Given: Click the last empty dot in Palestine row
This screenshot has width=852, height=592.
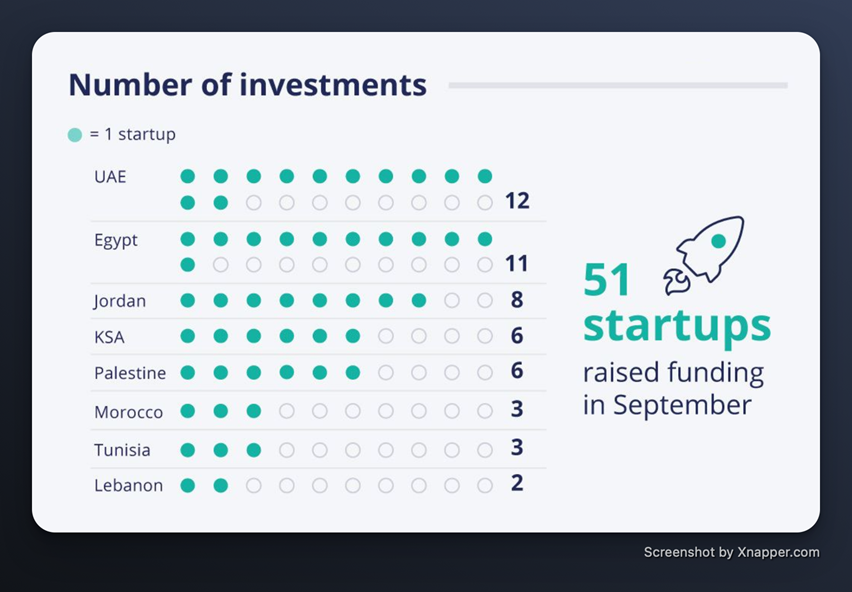Looking at the screenshot, I should 485,373.
